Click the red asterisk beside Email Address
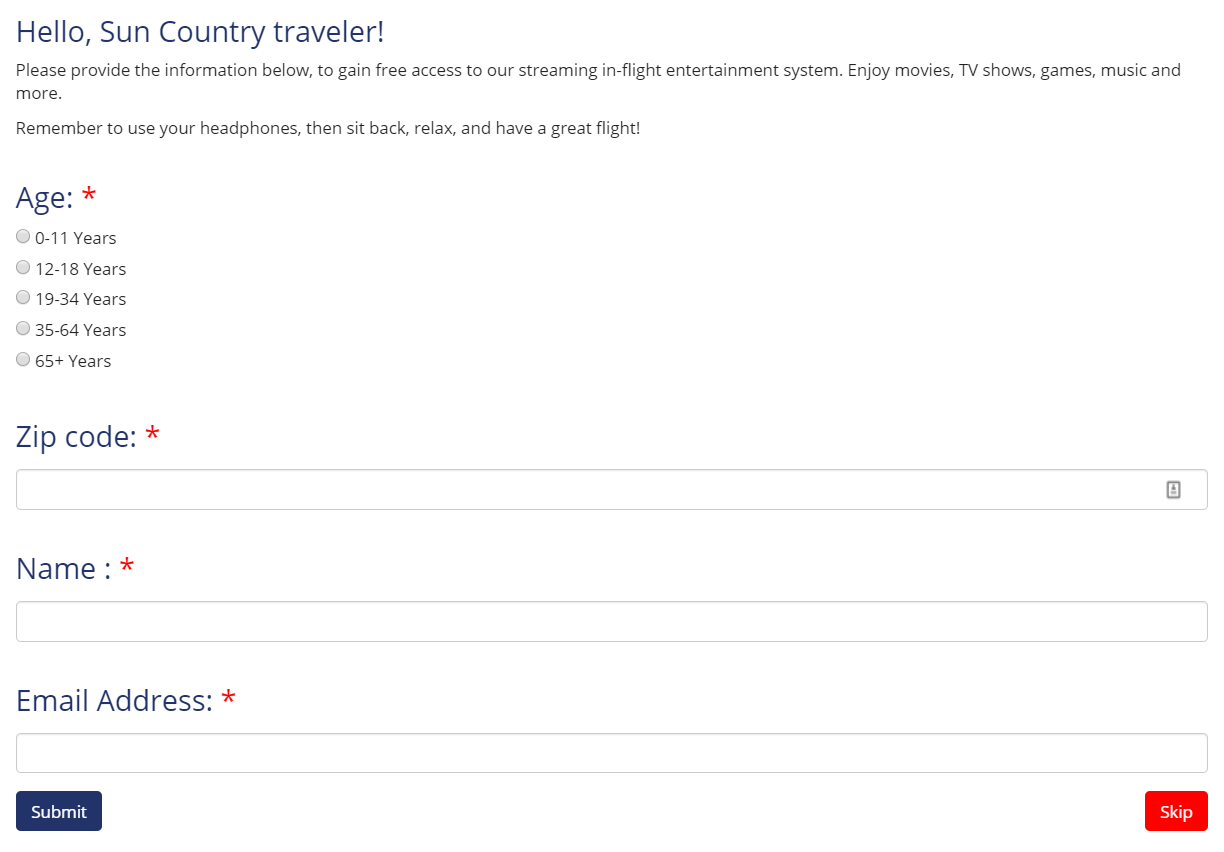 (229, 698)
